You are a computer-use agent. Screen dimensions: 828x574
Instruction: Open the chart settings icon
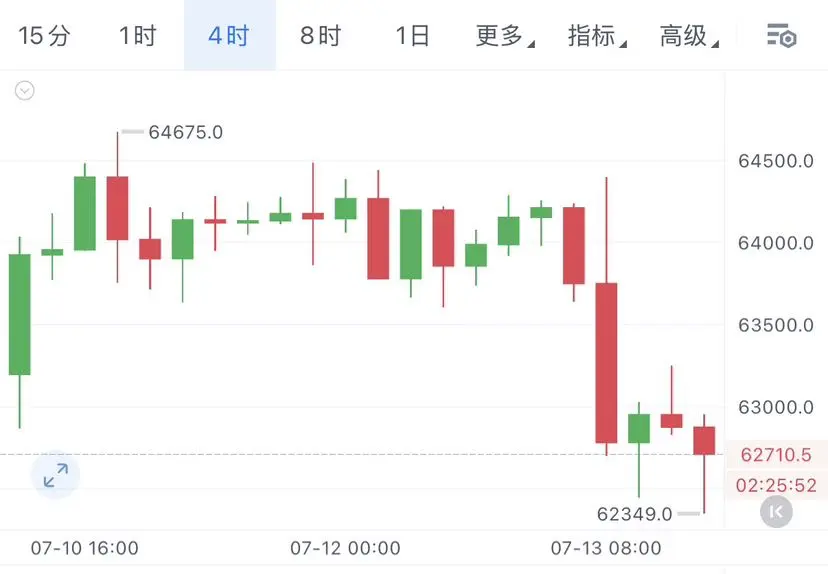782,36
